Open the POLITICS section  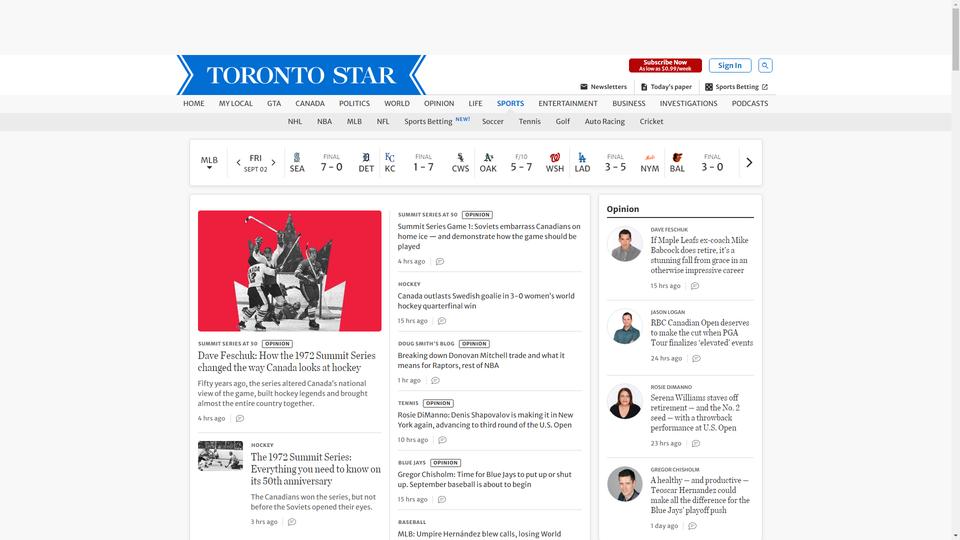click(x=354, y=103)
